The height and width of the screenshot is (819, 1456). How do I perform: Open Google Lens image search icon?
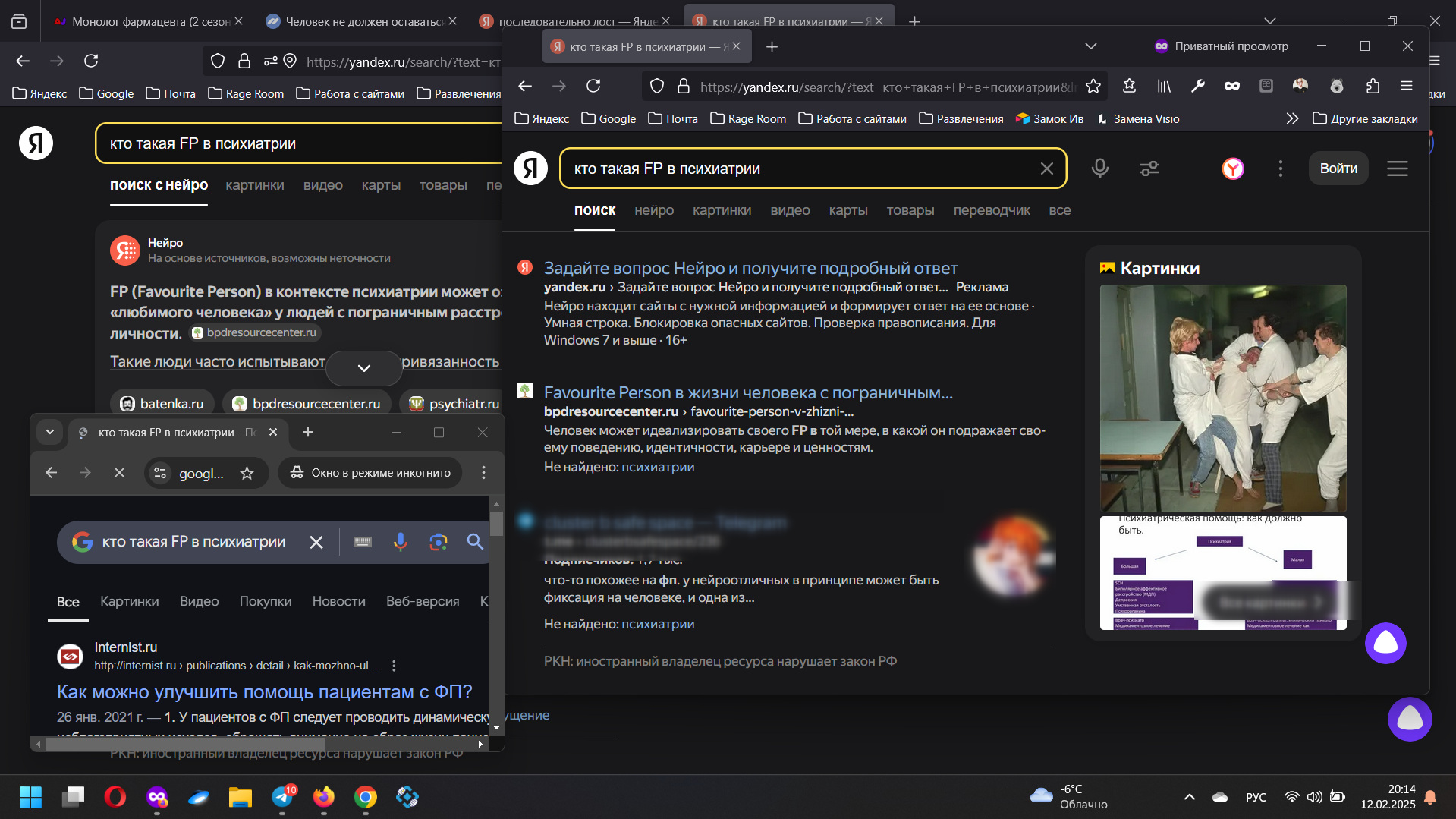click(x=438, y=542)
